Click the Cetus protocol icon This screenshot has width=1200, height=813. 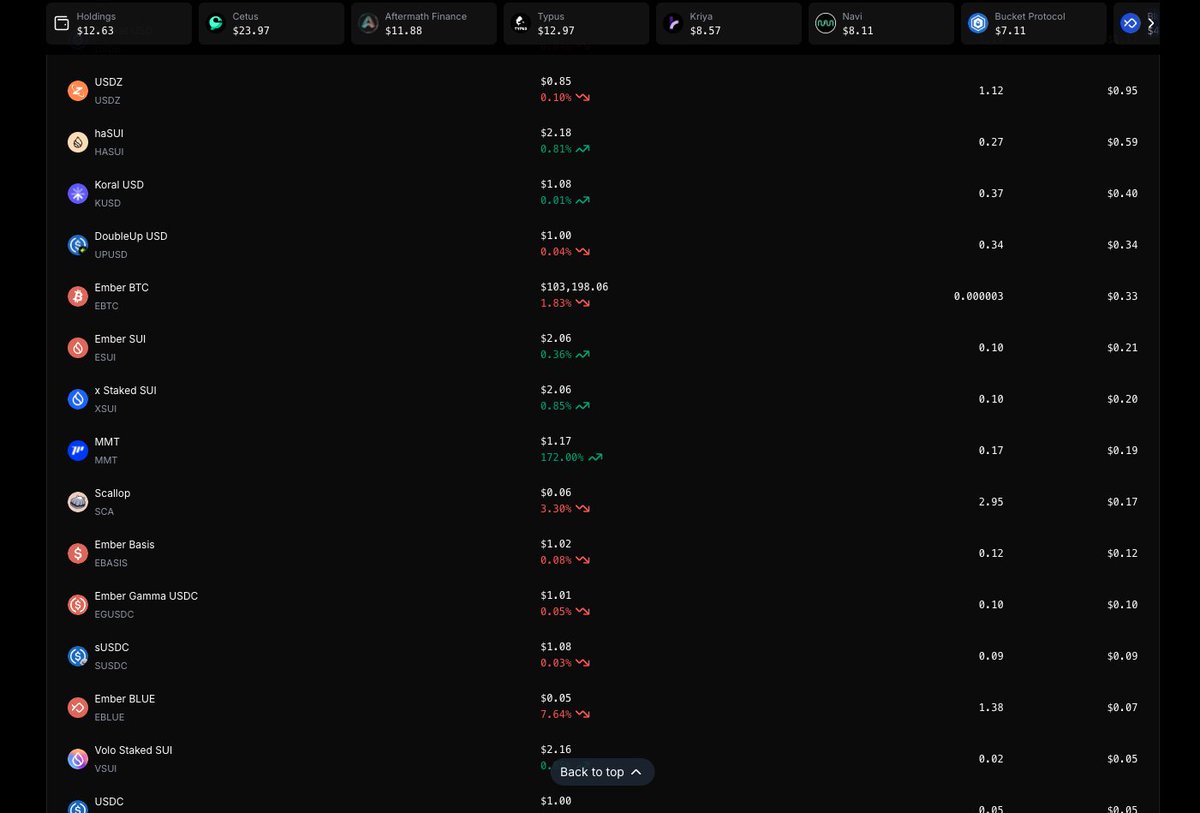pyautogui.click(x=215, y=23)
